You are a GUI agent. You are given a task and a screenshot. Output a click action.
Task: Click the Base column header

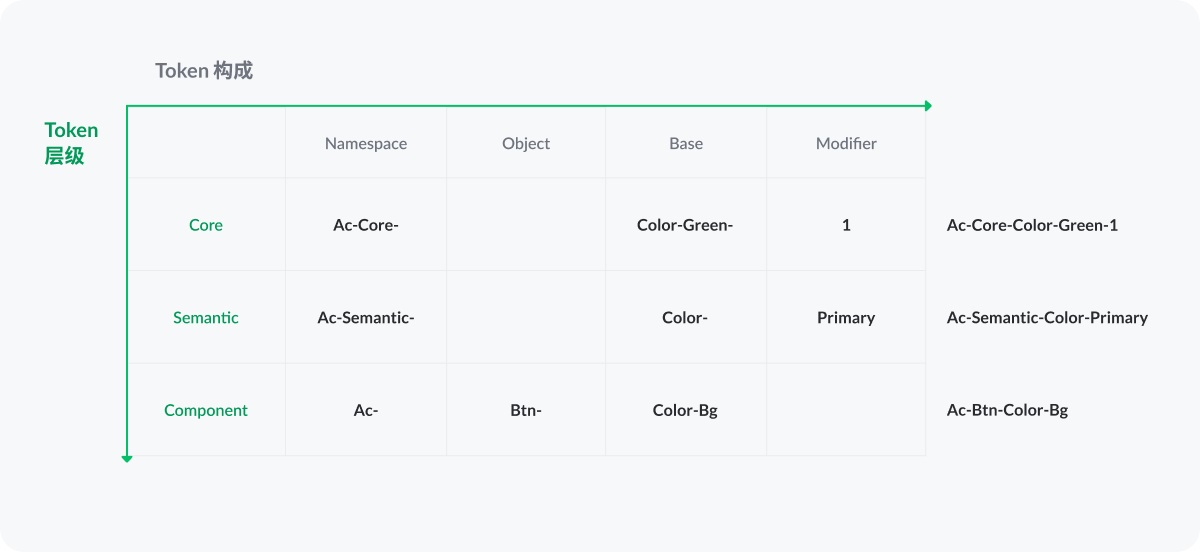coord(686,143)
